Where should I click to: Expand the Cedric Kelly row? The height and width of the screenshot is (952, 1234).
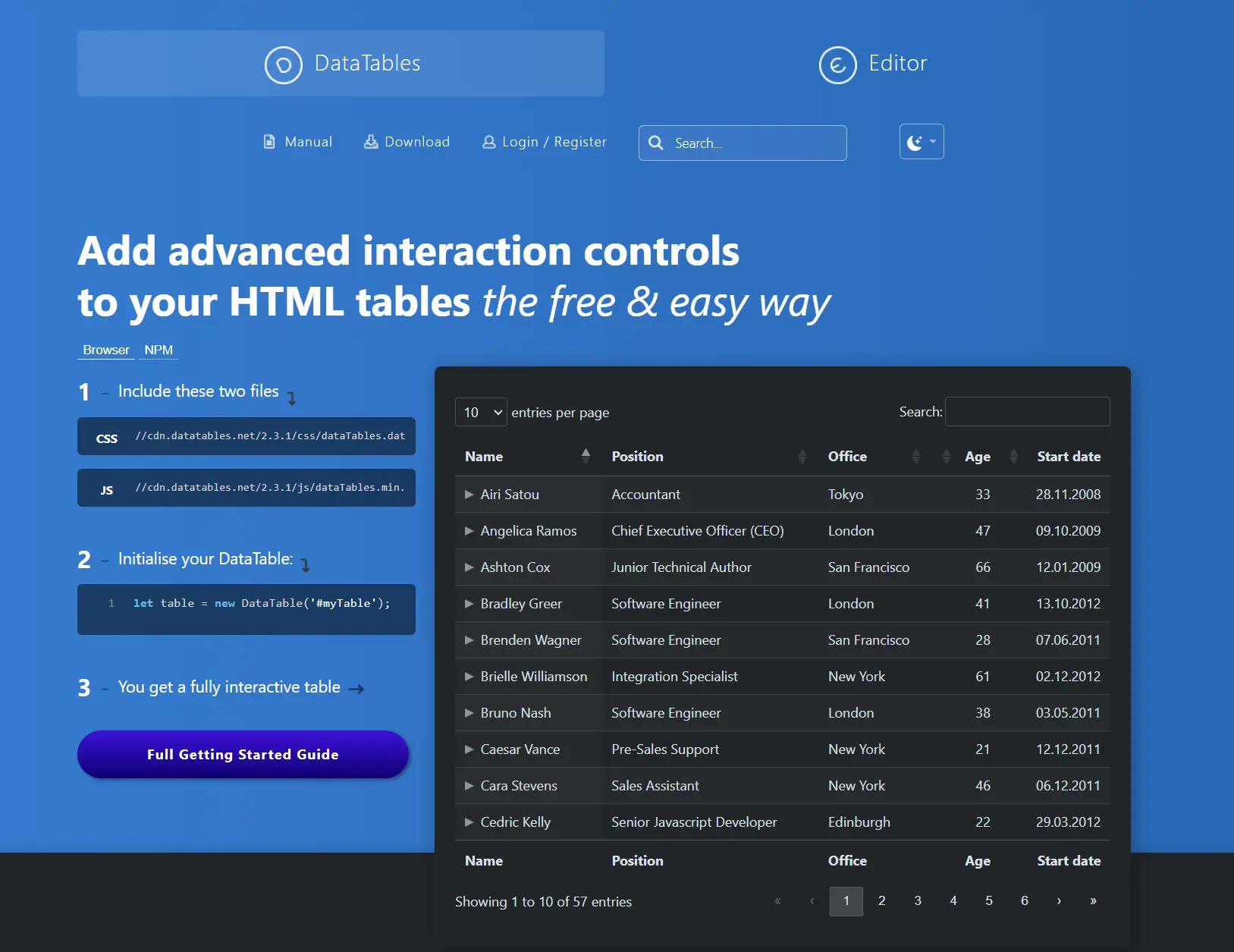pyautogui.click(x=469, y=822)
